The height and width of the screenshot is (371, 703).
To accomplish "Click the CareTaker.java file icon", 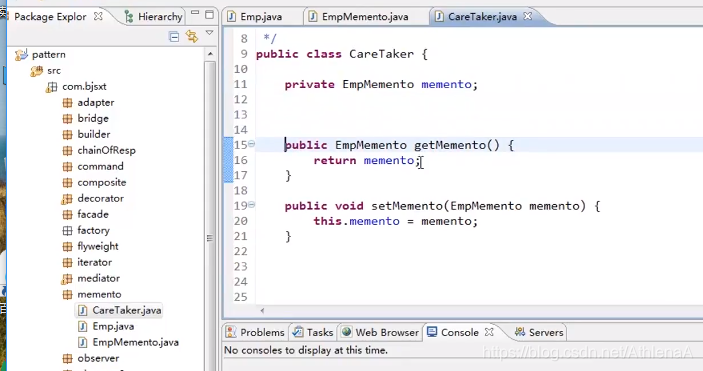I will (82, 310).
